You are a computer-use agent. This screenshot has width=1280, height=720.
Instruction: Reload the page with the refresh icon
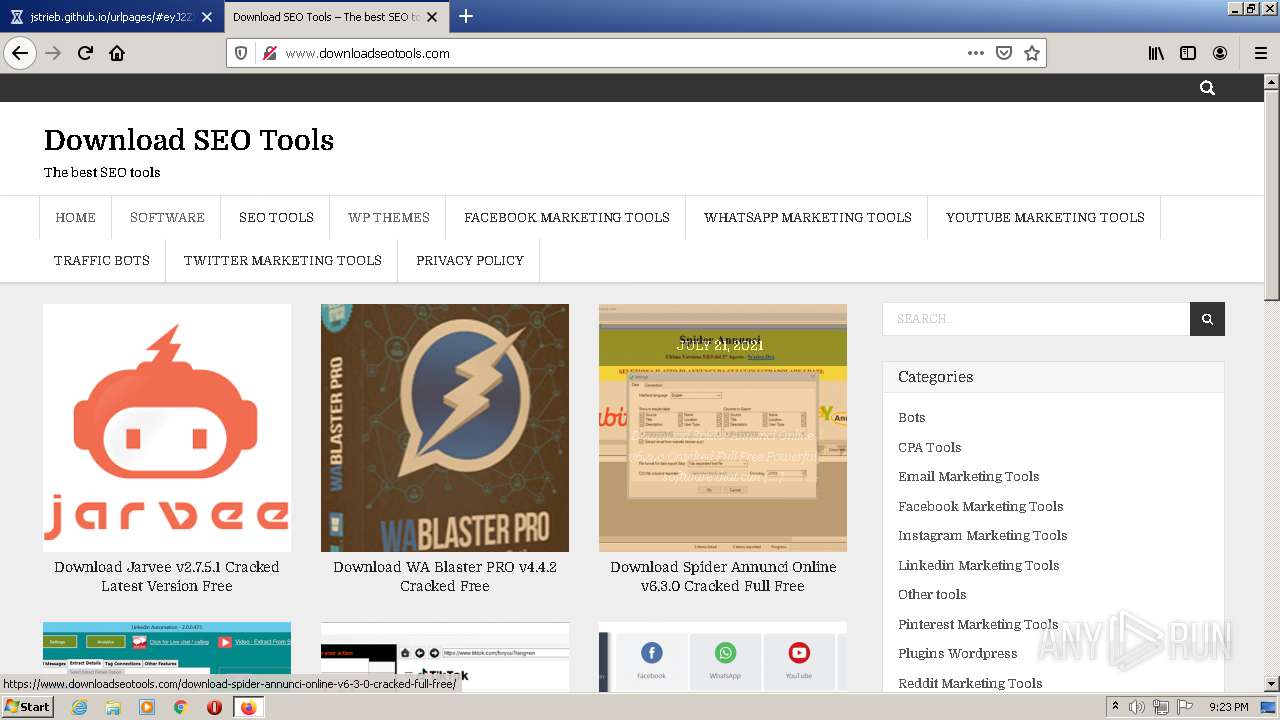(x=85, y=53)
